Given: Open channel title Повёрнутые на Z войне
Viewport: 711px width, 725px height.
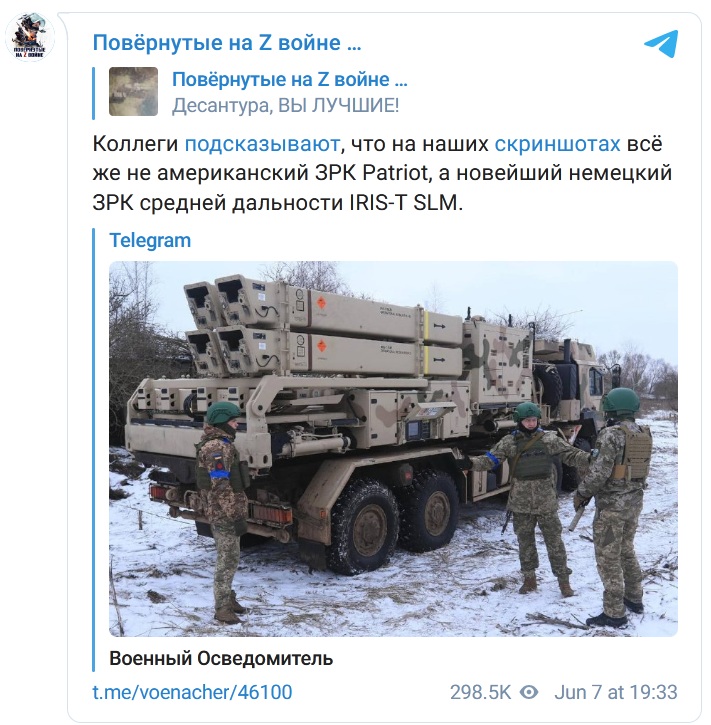Looking at the screenshot, I should (x=227, y=43).
